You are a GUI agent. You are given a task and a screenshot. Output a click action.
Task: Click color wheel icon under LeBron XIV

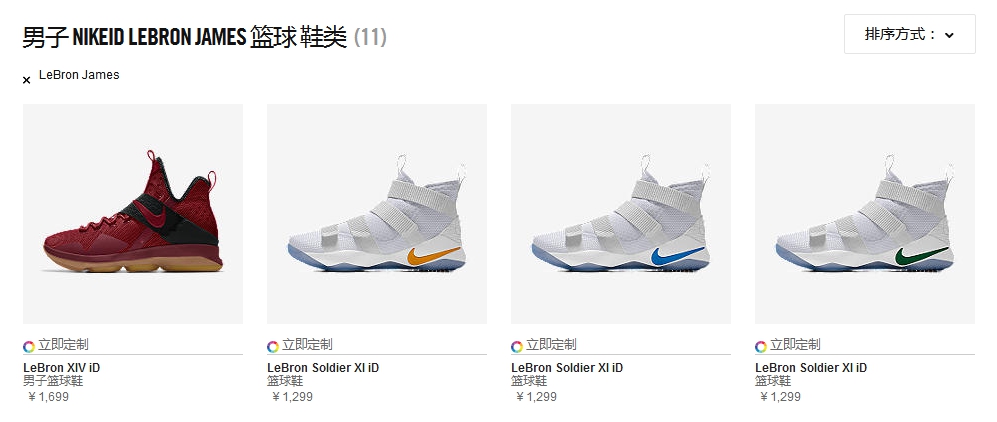tap(29, 346)
